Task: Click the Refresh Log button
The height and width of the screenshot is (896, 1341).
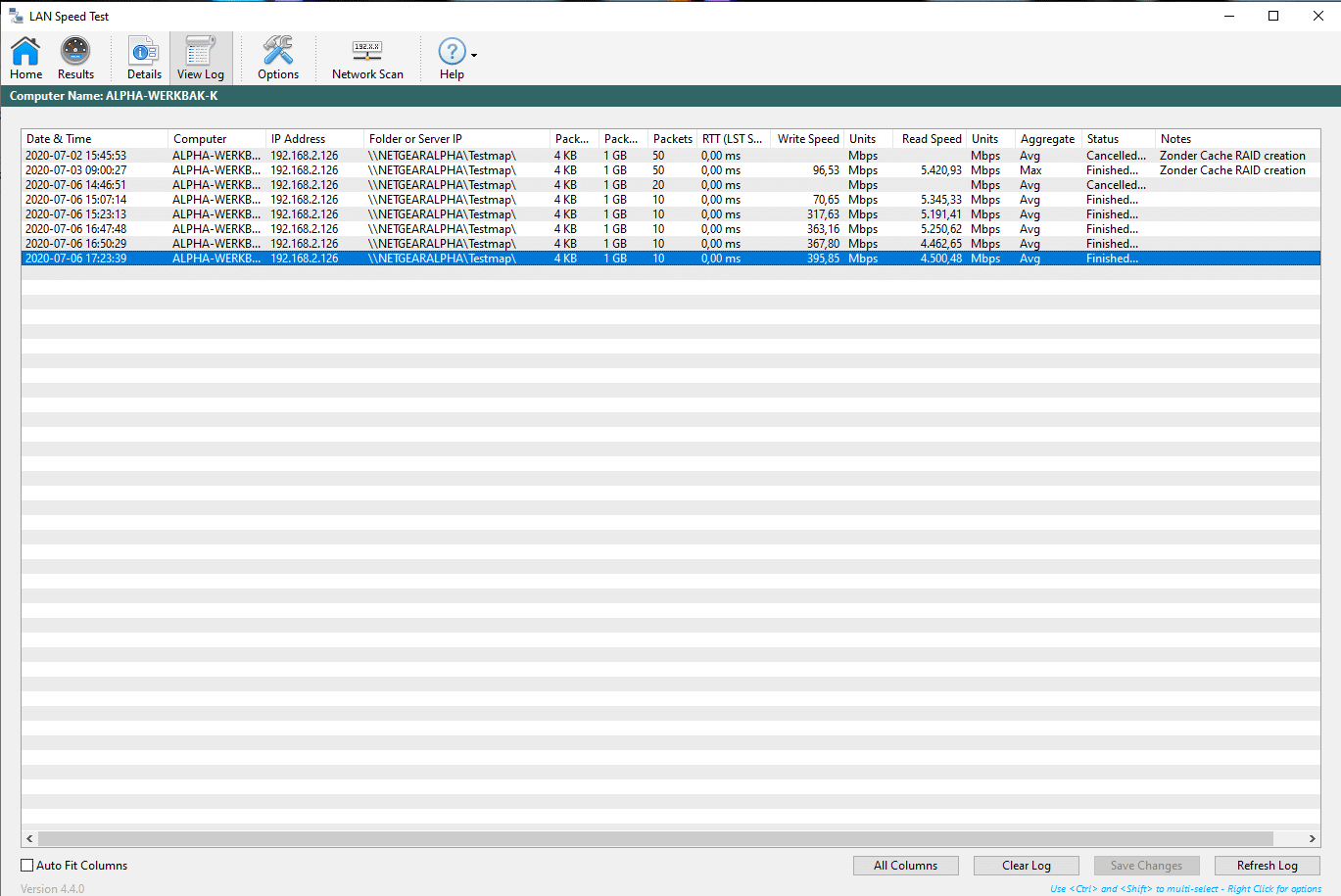Action: pyautogui.click(x=1267, y=866)
